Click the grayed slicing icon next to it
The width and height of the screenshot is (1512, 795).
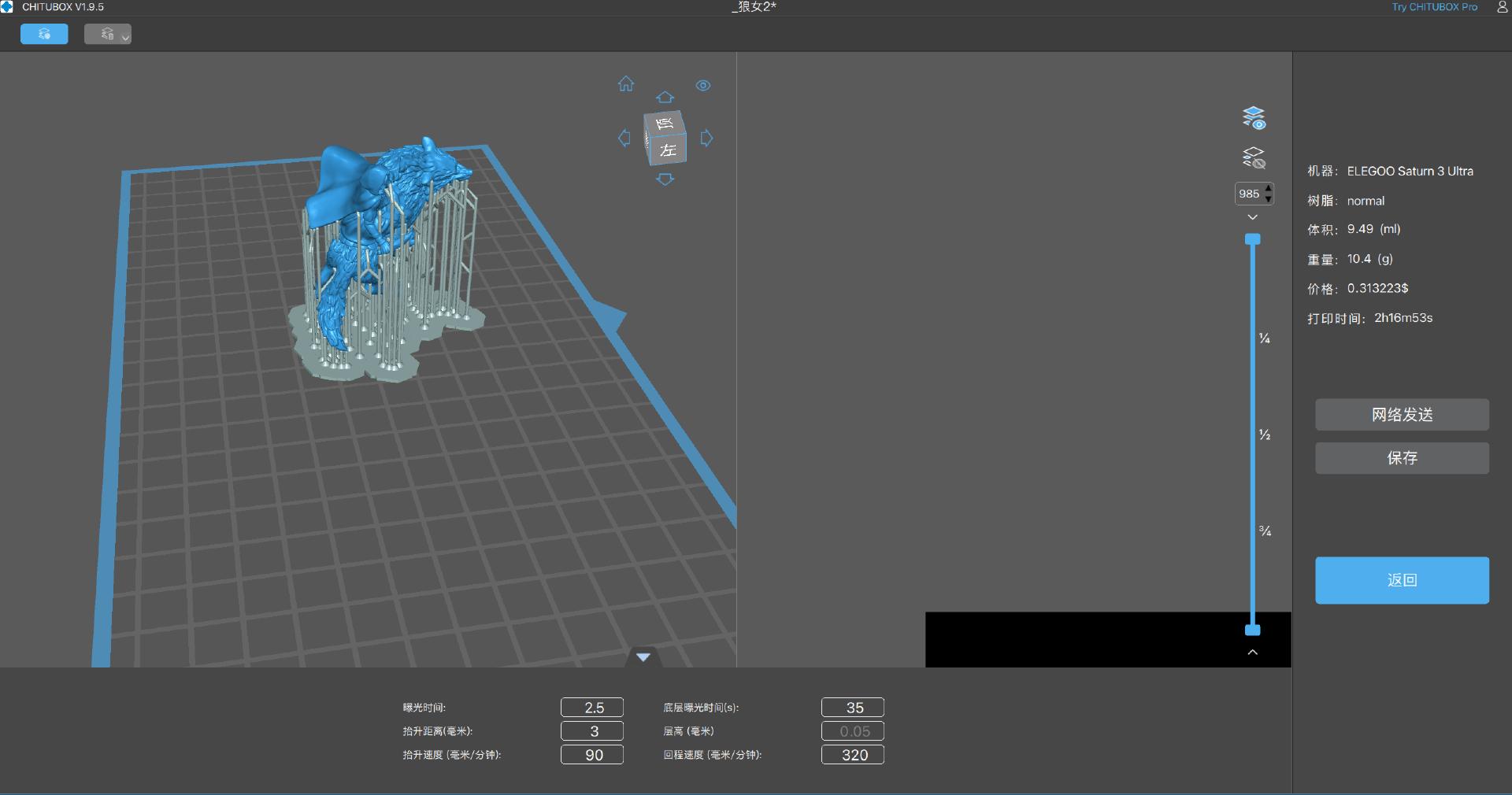pyautogui.click(x=102, y=34)
